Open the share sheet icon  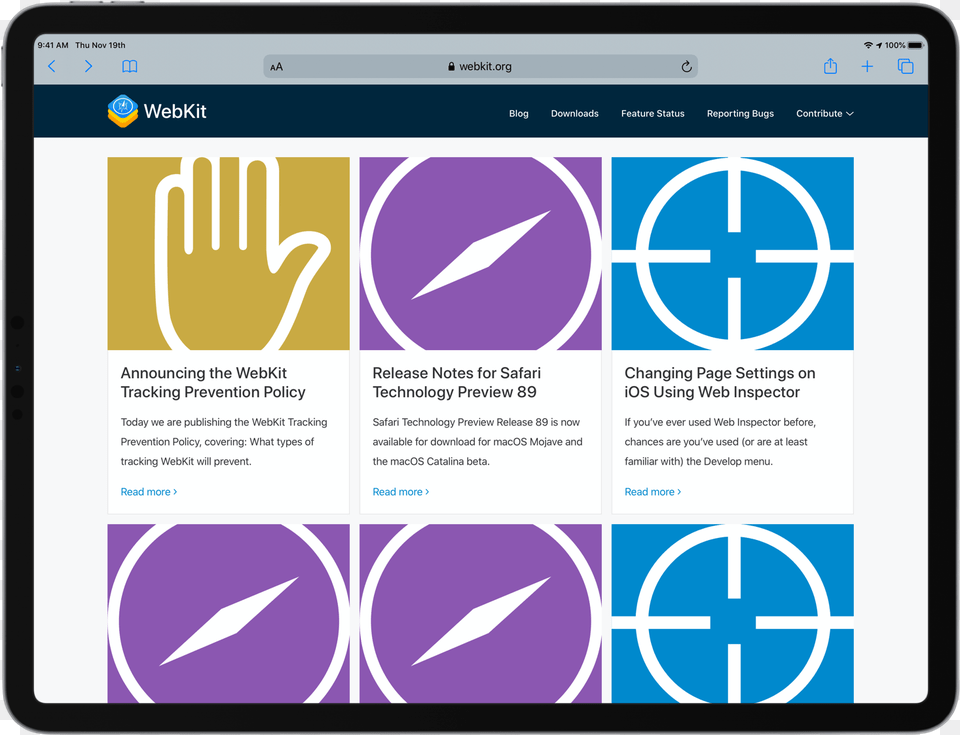[830, 66]
